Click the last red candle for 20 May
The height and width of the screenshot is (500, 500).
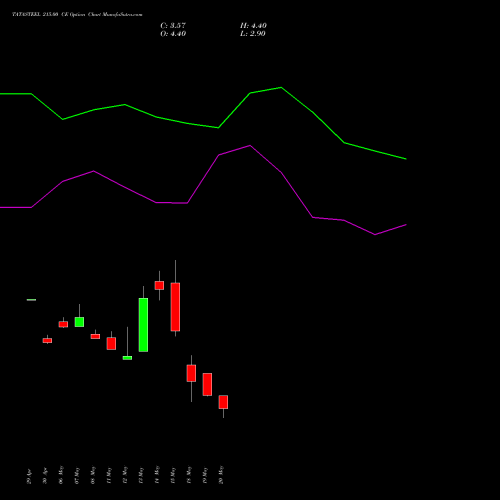(x=223, y=402)
